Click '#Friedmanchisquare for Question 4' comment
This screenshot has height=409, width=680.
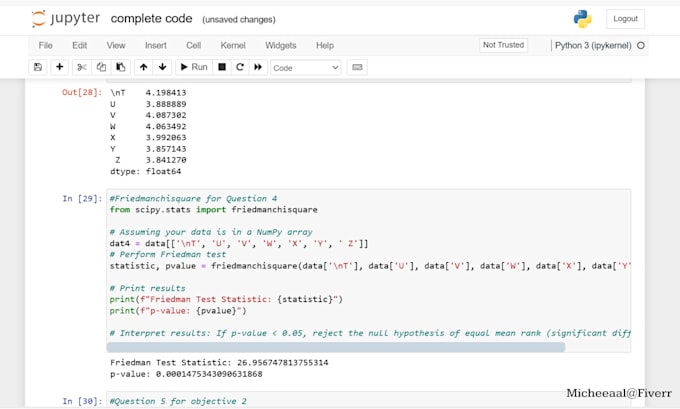click(x=193, y=199)
